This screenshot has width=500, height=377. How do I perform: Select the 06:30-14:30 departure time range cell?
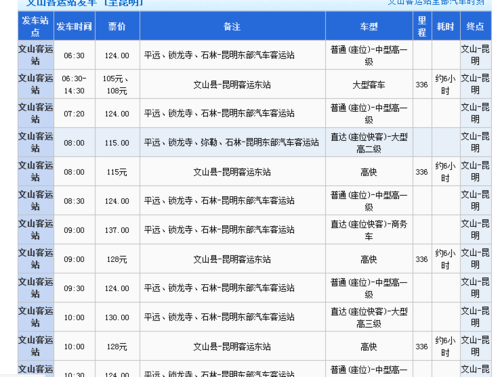tap(74, 85)
